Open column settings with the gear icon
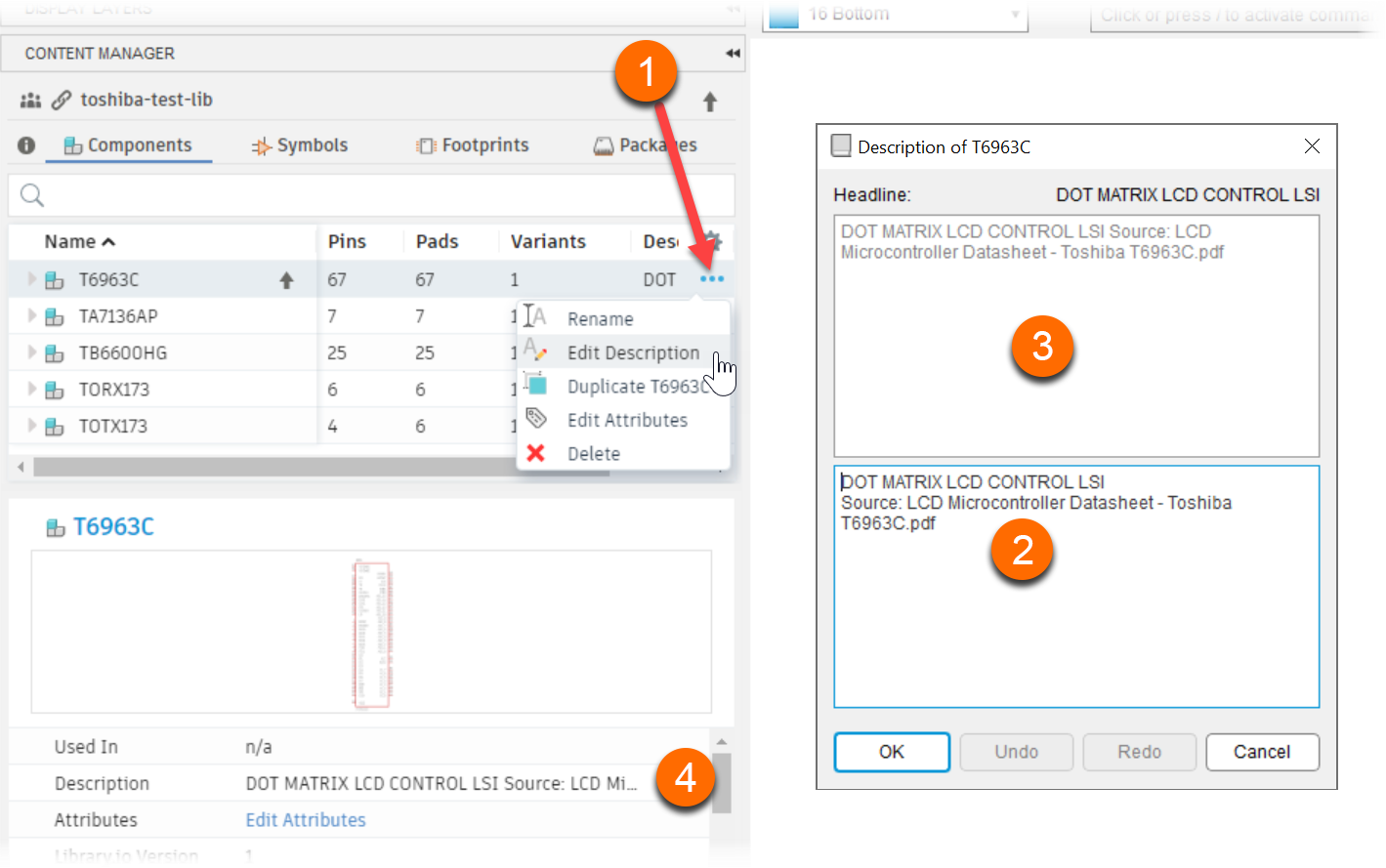The height and width of the screenshot is (868, 1386). point(713,240)
